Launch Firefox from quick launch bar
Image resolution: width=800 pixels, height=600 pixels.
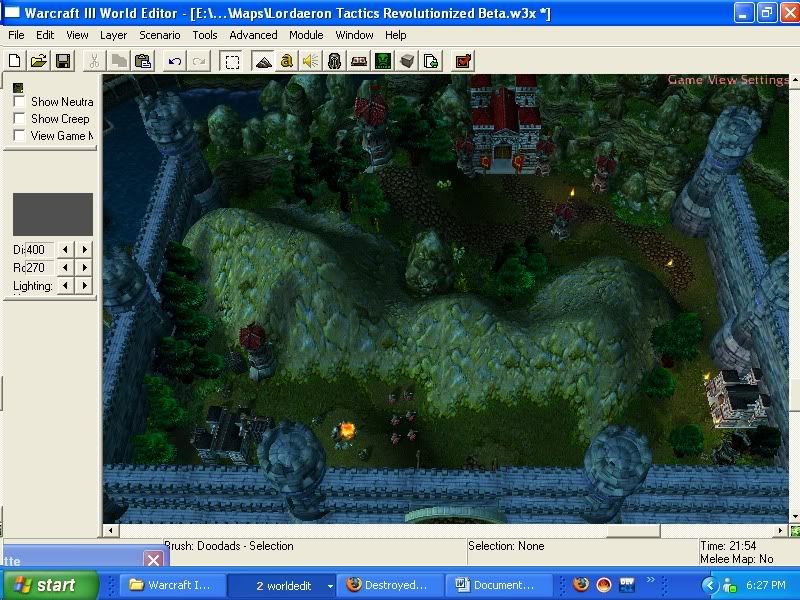580,584
